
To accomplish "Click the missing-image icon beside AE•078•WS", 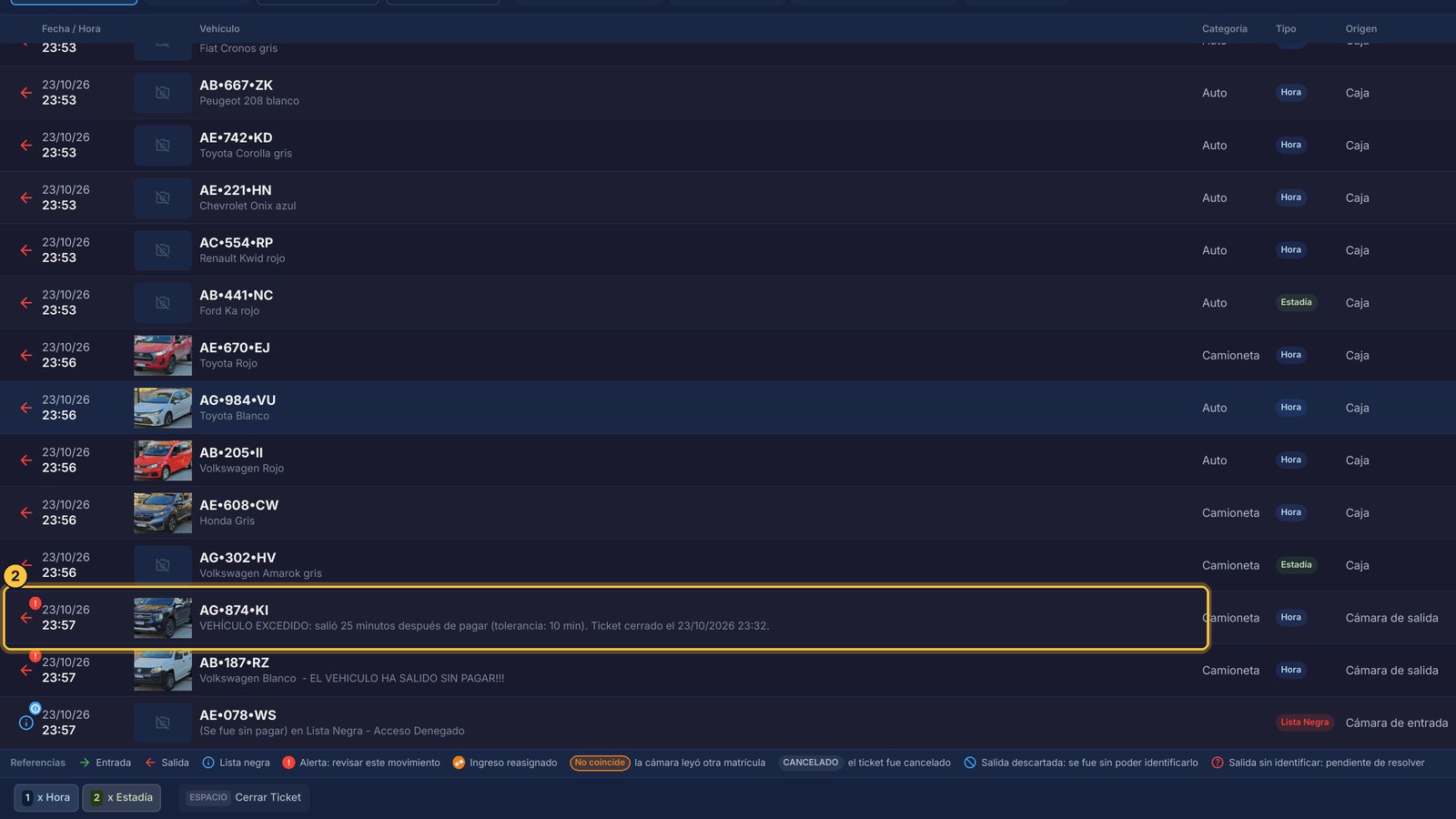I will tap(163, 723).
